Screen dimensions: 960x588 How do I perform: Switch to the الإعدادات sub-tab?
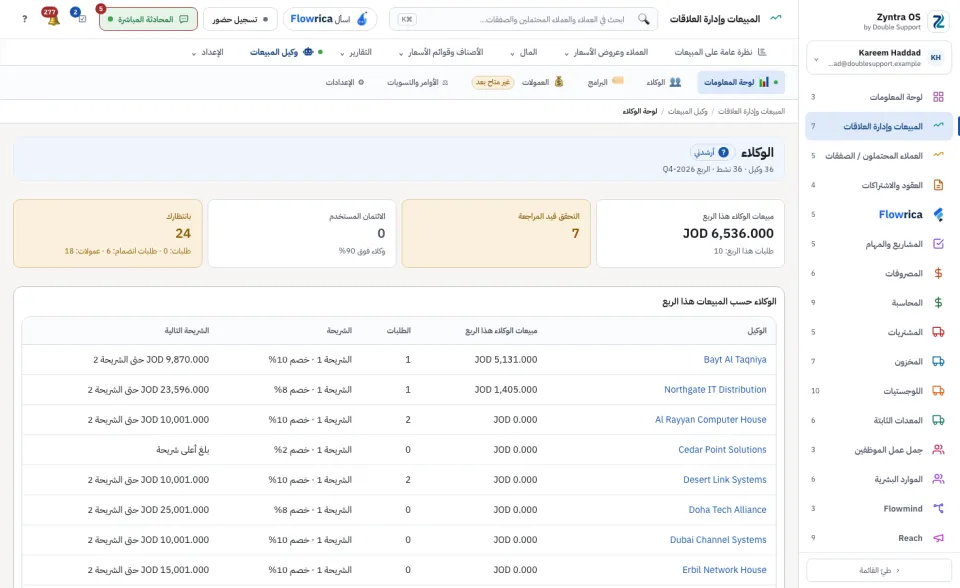[345, 82]
